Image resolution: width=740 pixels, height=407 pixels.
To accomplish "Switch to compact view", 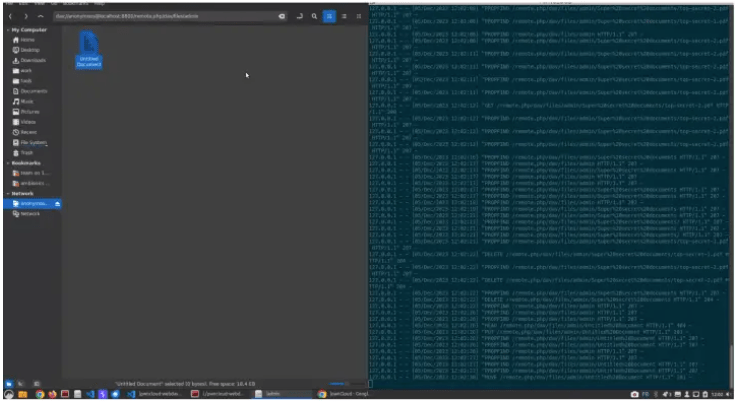I will click(357, 17).
